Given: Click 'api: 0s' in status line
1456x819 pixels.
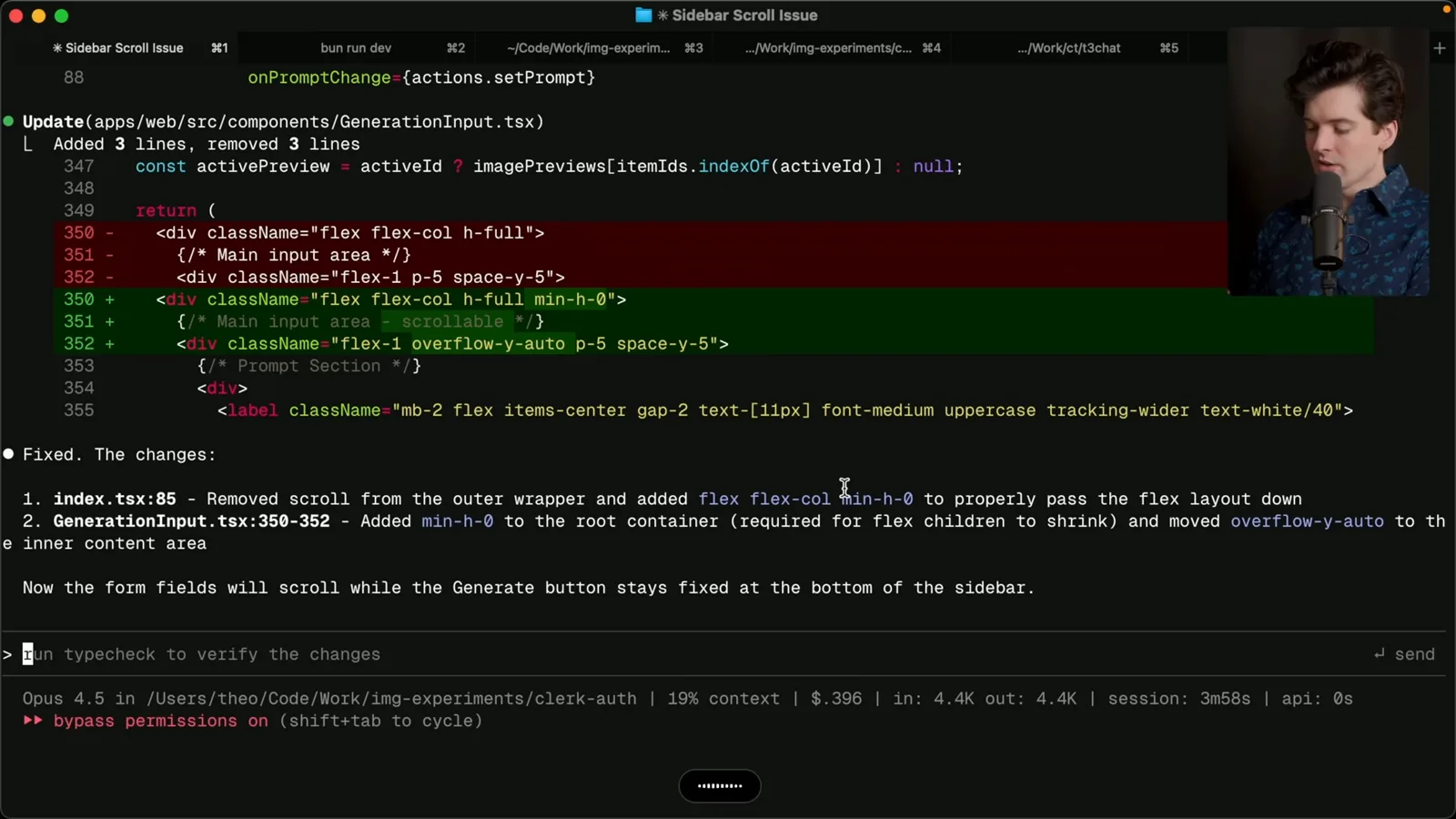Looking at the screenshot, I should coord(1317,699).
